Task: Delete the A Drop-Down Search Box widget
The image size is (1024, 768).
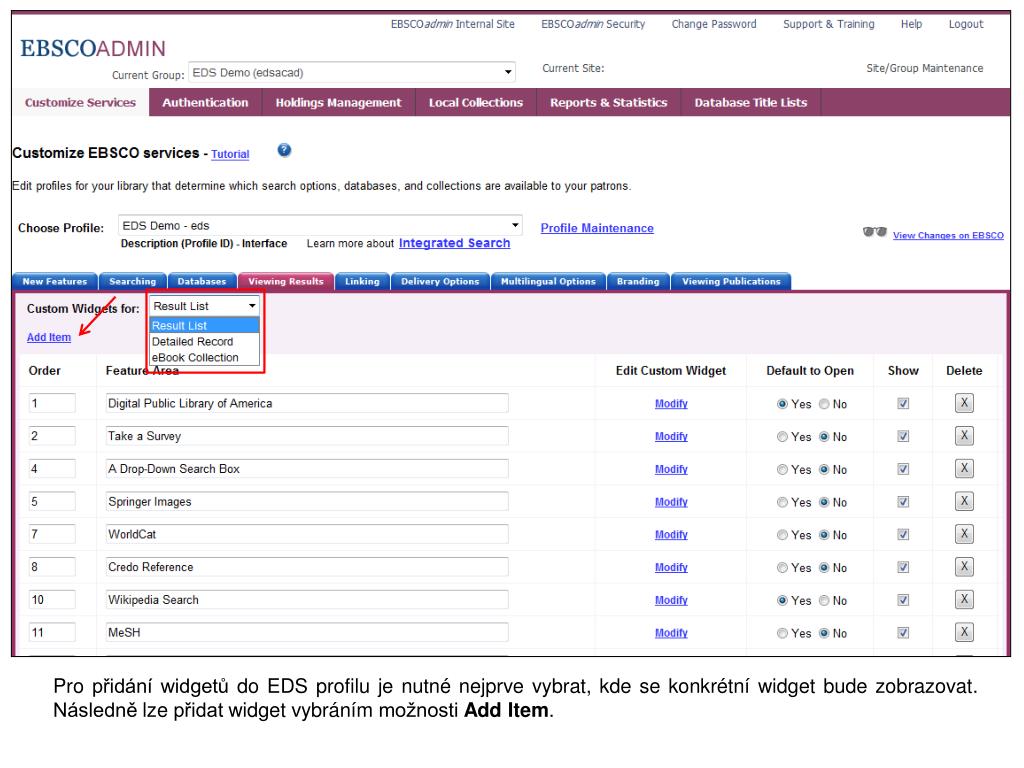Action: pos(964,468)
